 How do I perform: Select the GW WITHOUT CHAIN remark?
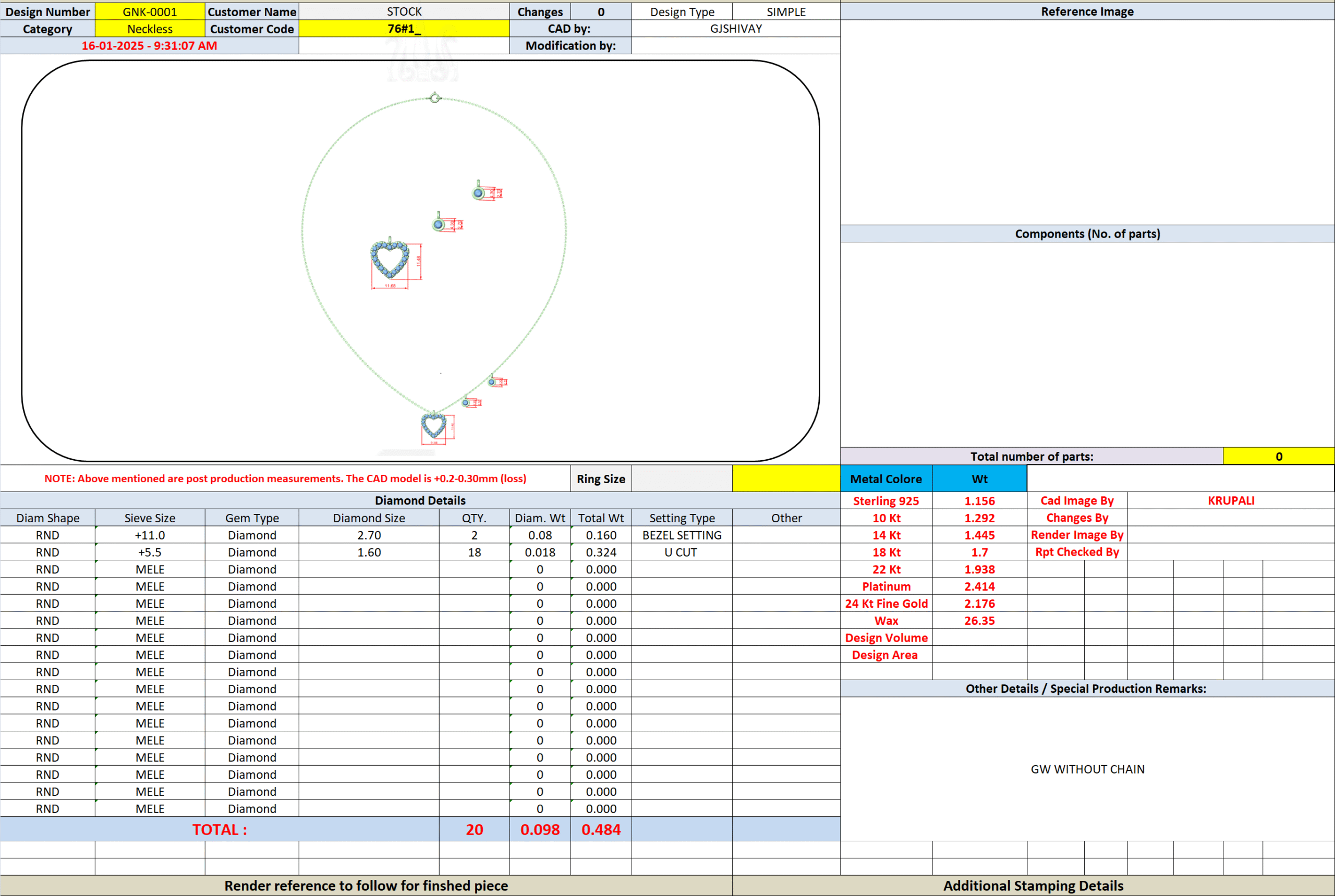click(x=1087, y=769)
